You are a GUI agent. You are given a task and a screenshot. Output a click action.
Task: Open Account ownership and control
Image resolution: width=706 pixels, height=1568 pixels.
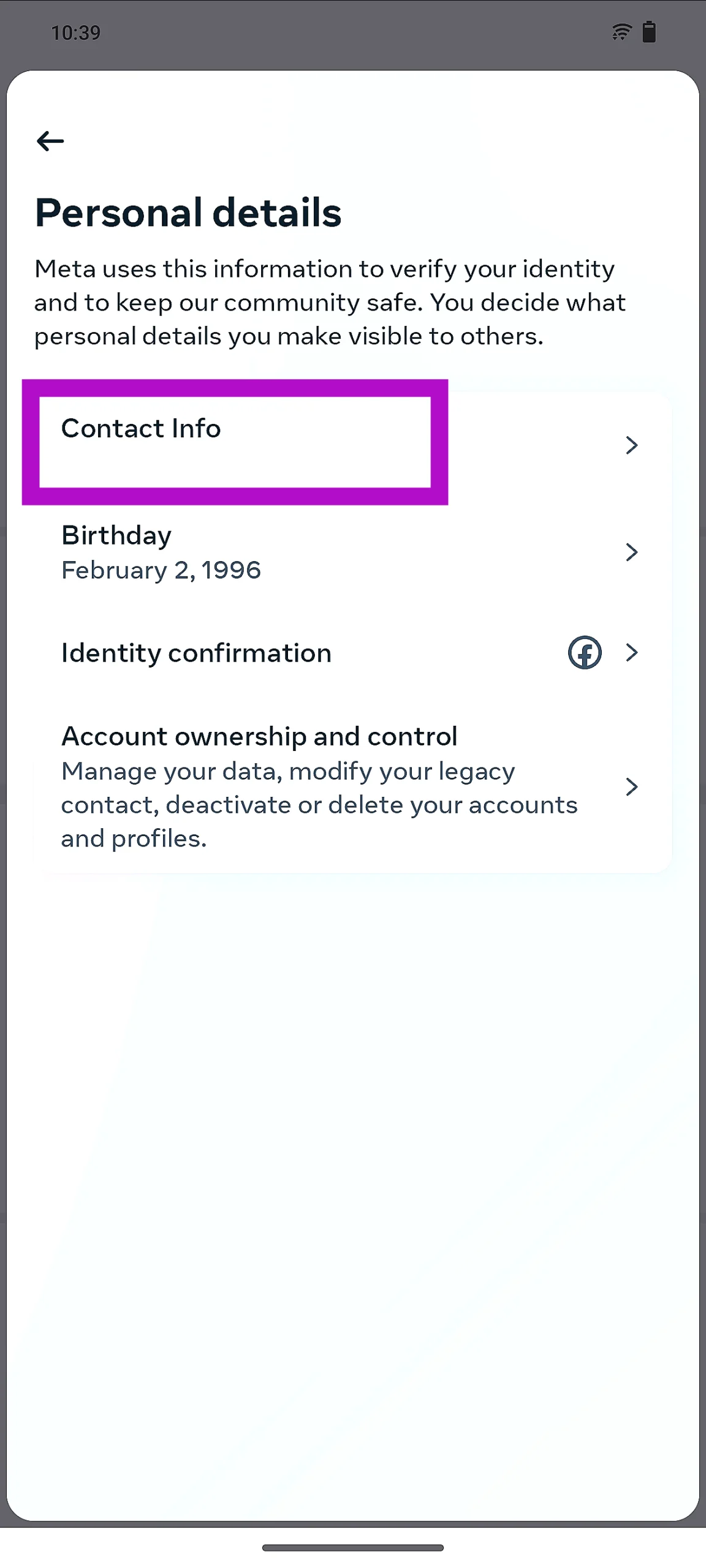click(x=259, y=736)
